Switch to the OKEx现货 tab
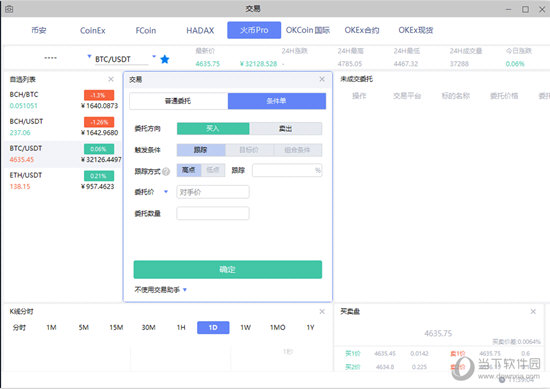 pyautogui.click(x=416, y=30)
